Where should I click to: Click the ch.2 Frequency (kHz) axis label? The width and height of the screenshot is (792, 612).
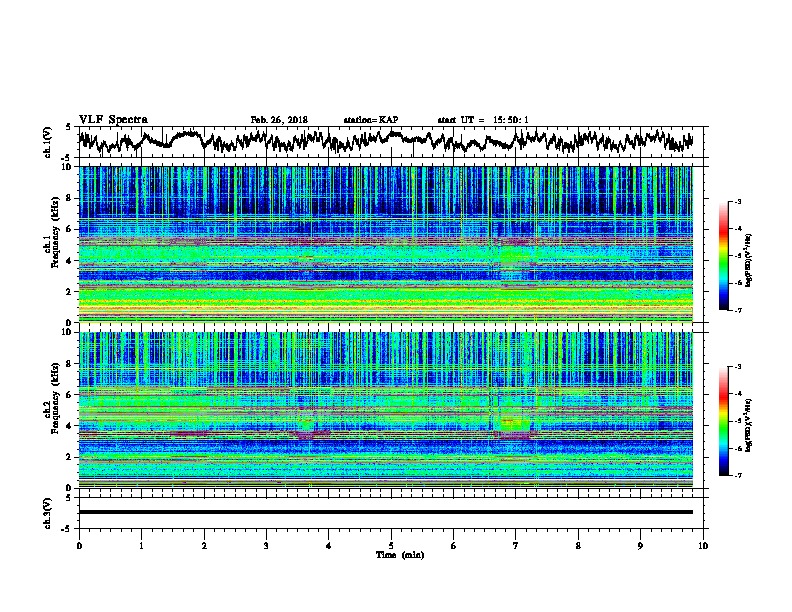pos(55,398)
